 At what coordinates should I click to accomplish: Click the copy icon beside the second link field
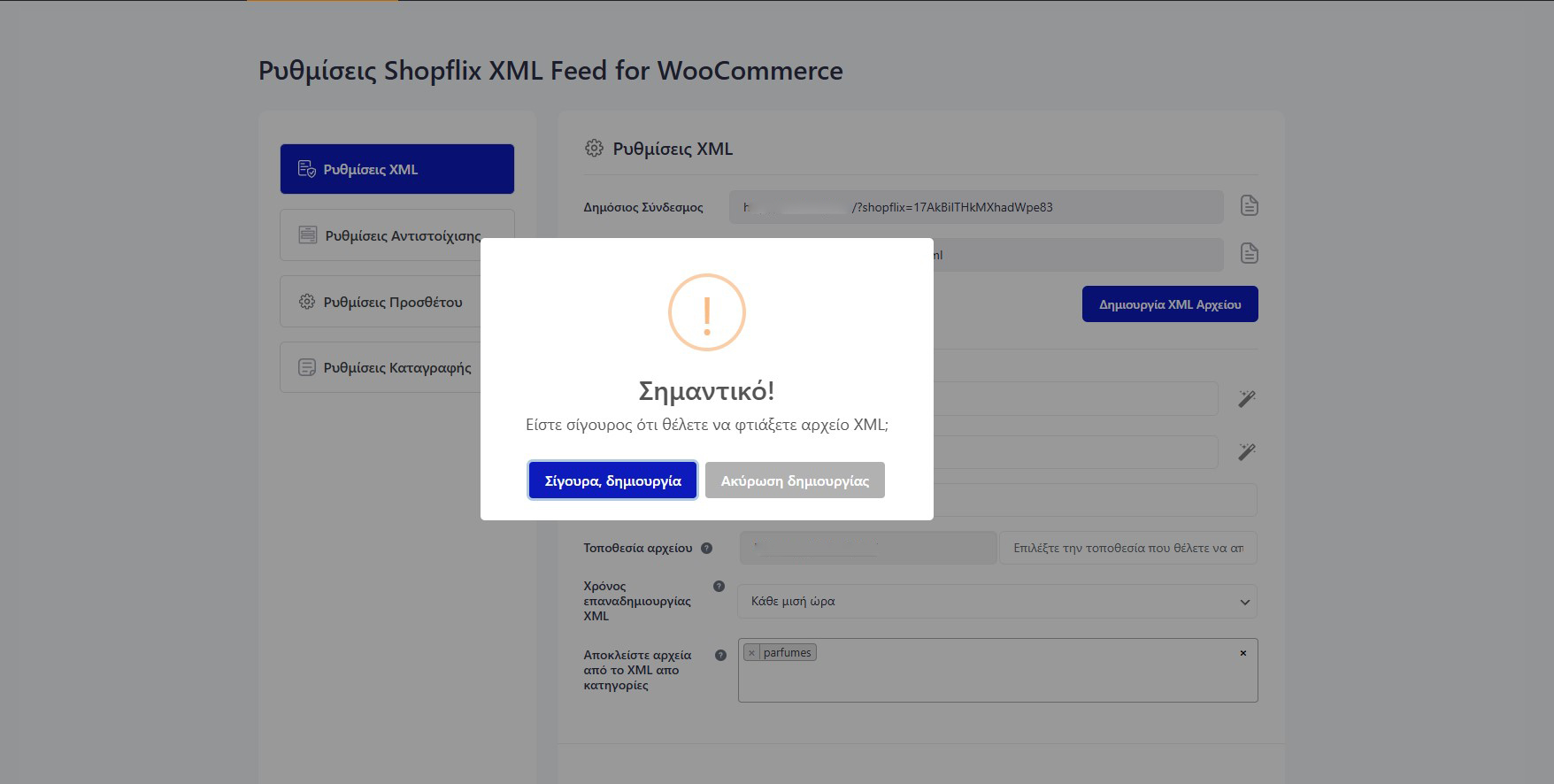coord(1249,254)
